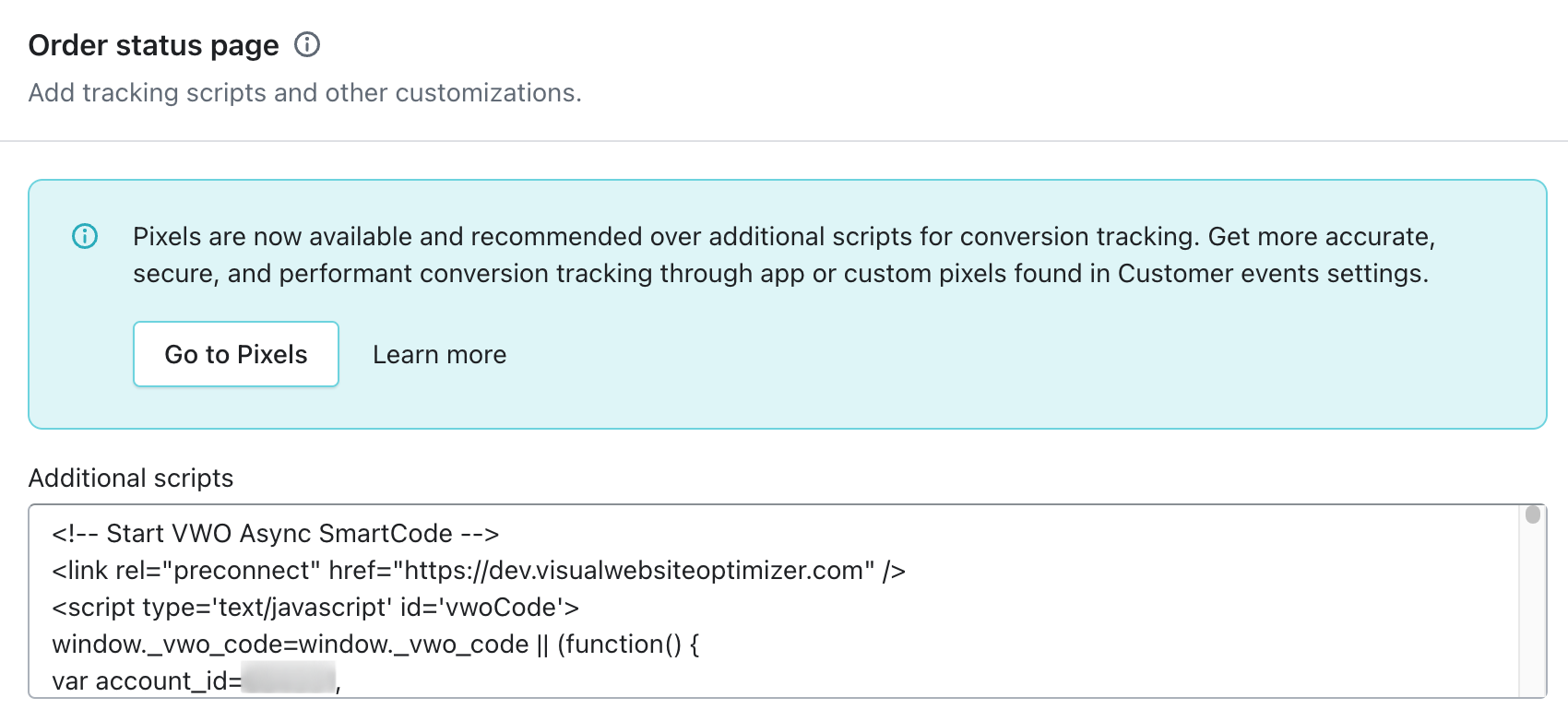Click the Add tracking scripts subtitle text
1568x721 pixels.
[304, 93]
